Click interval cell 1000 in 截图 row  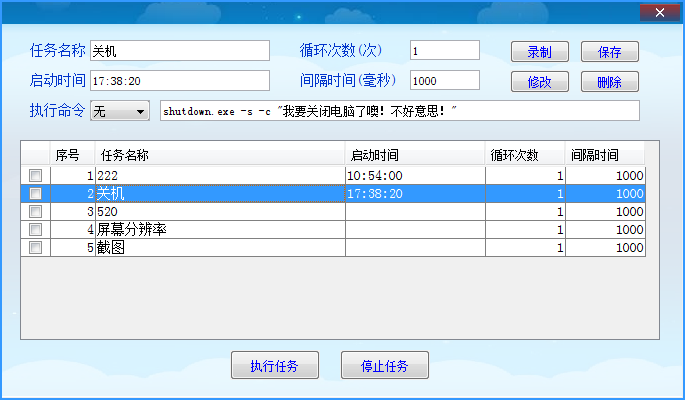605,248
